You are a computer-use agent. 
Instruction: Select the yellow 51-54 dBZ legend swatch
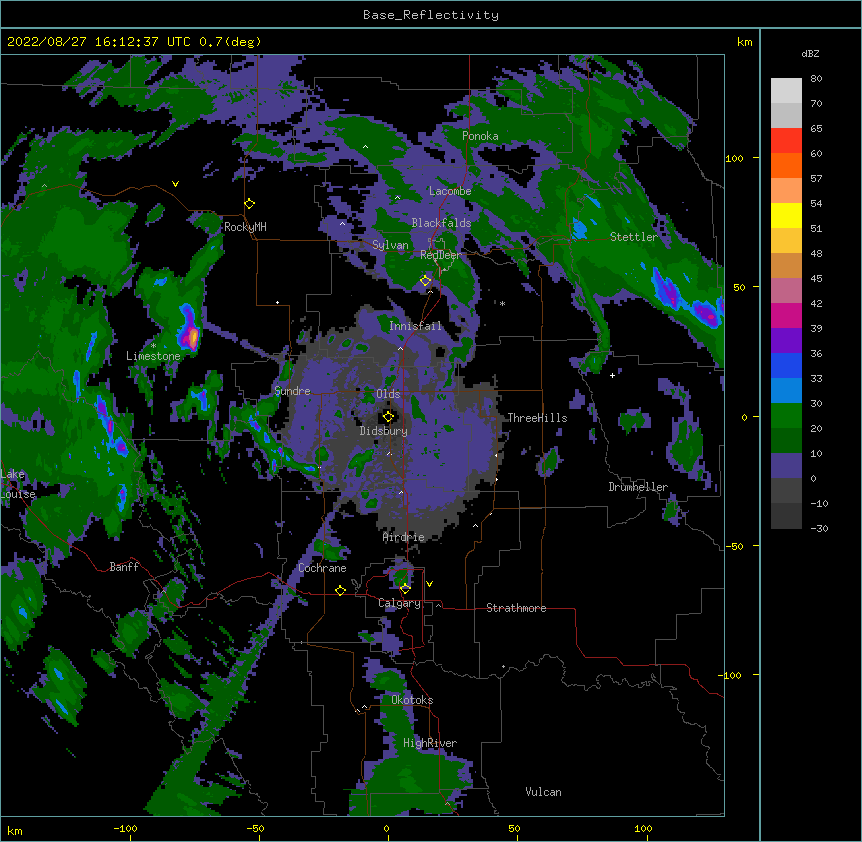coord(786,215)
